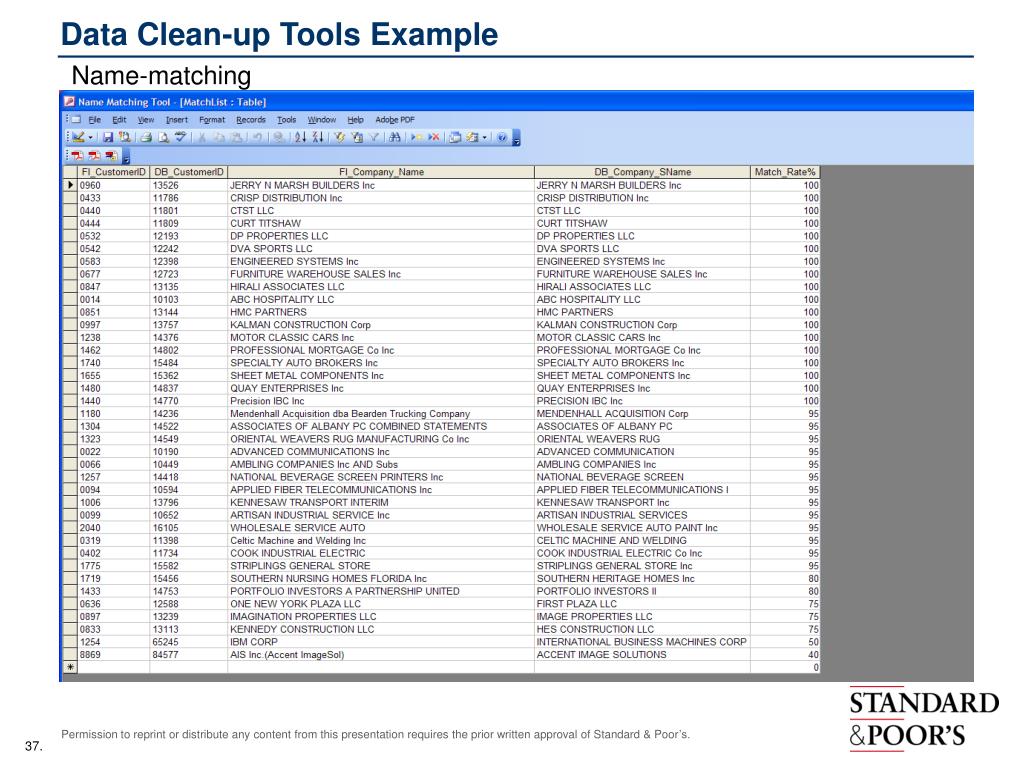Click the Match_Rate% column header
This screenshot has width=1024, height=768.
click(x=785, y=172)
